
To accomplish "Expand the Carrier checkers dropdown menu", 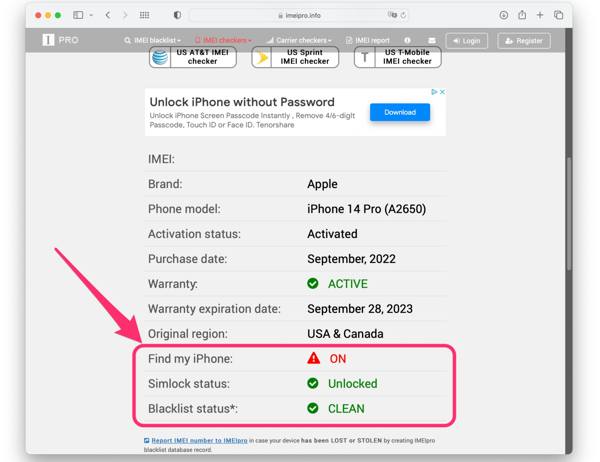I will (299, 40).
